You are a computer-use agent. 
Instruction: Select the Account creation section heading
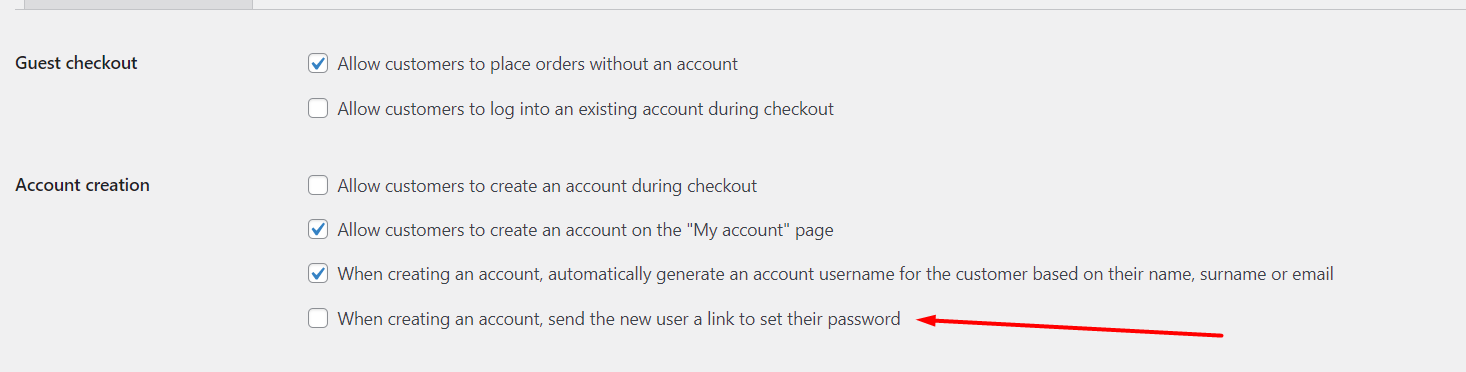[83, 185]
